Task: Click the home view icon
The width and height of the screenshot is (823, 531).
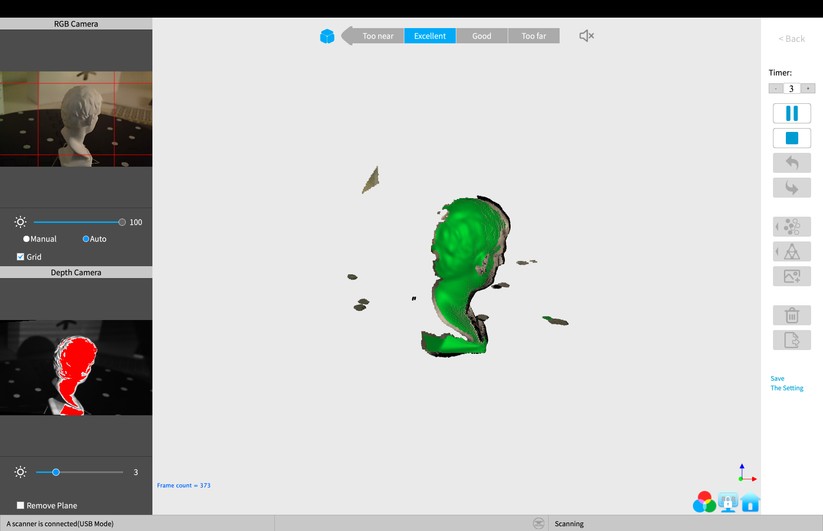Action: click(x=750, y=503)
